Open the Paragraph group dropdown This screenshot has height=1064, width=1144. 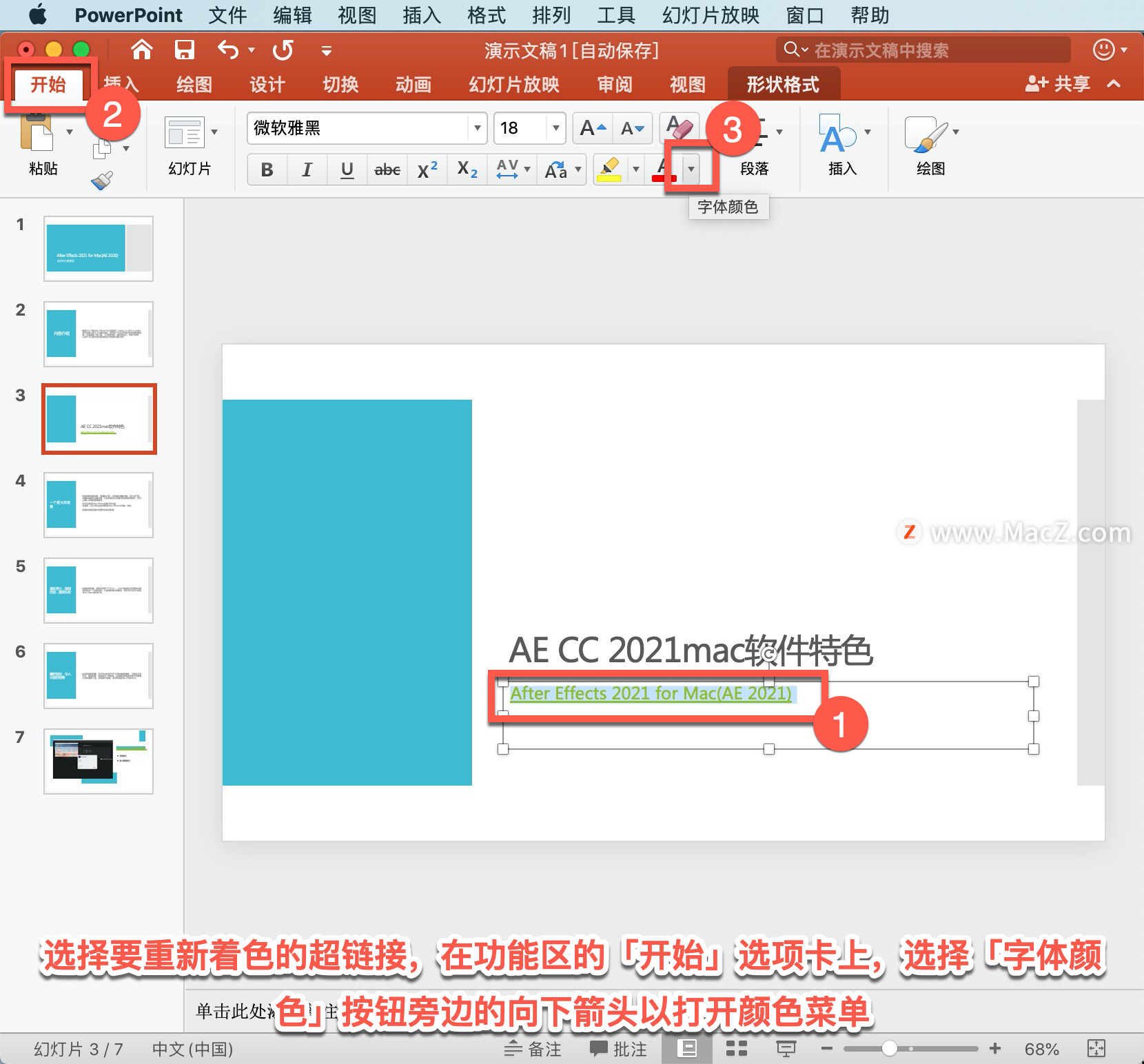pos(779,132)
